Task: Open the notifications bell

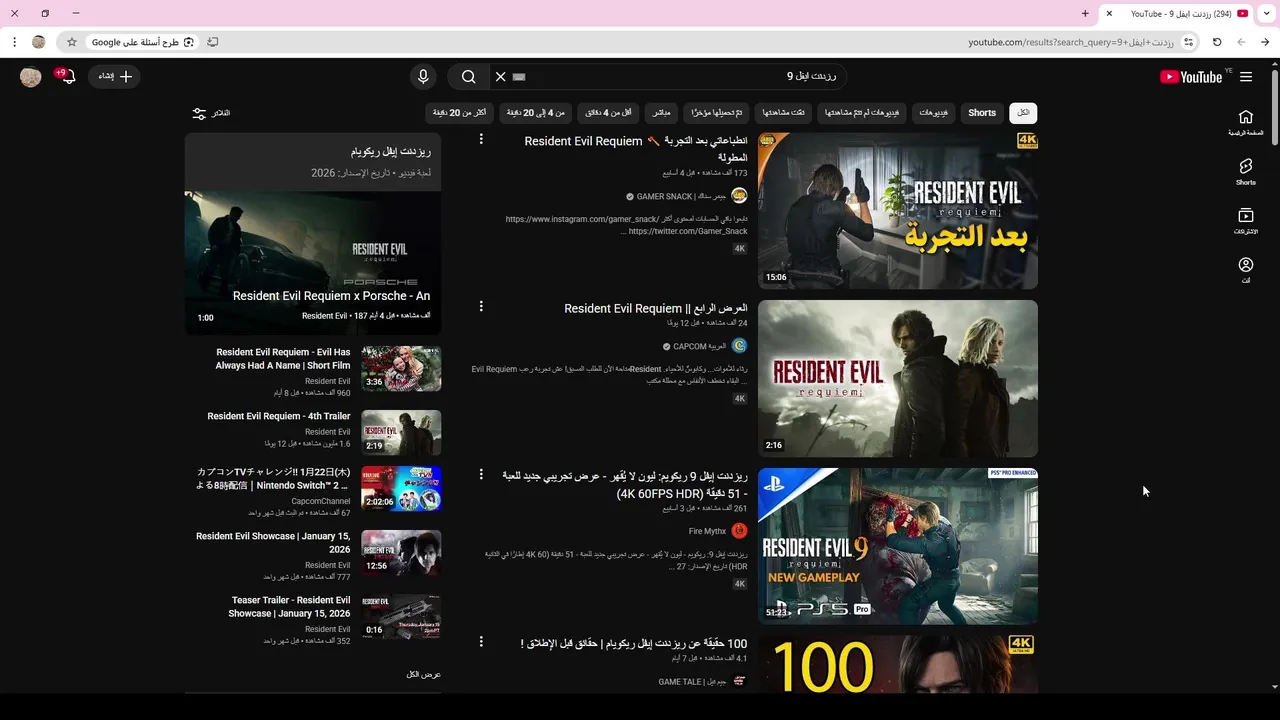Action: coord(67,77)
